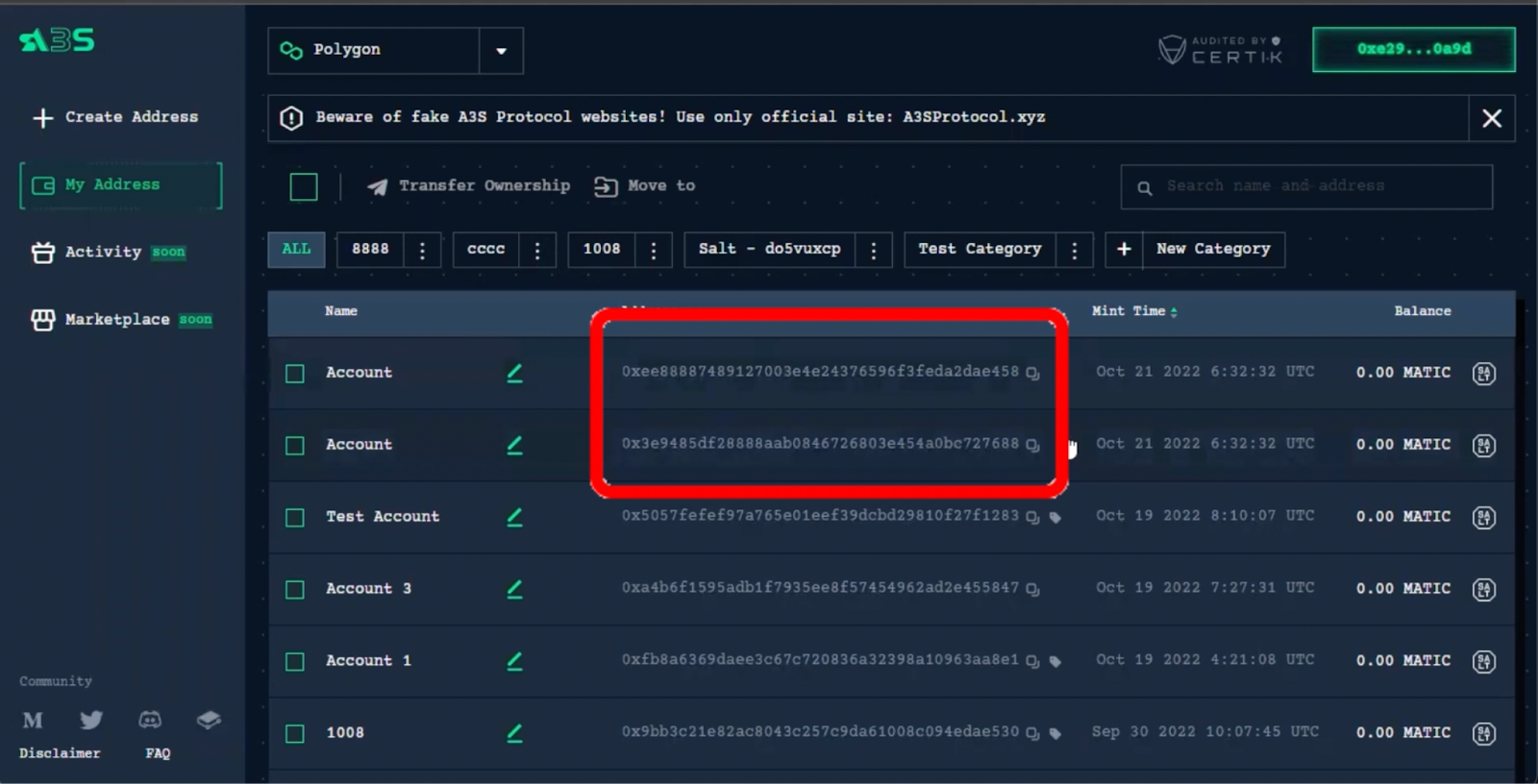Focus the Search name and address field
Image resolution: width=1538 pixels, height=784 pixels.
(1306, 186)
